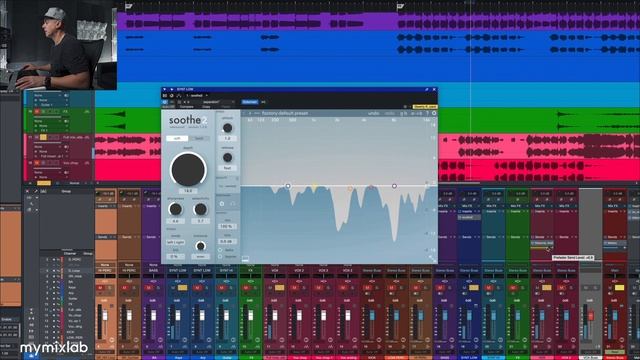Click the large depth knob in soothe2
This screenshot has width=640, height=360.
point(188,169)
